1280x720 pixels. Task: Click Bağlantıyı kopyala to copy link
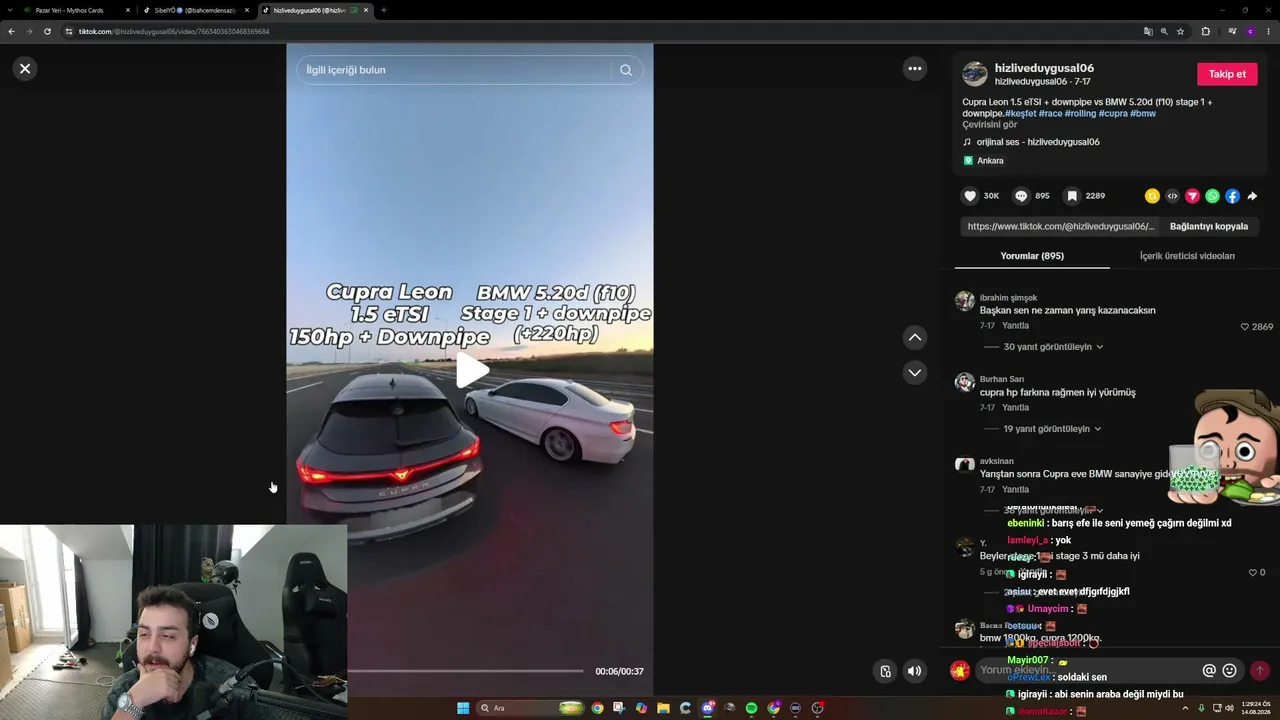click(1209, 227)
